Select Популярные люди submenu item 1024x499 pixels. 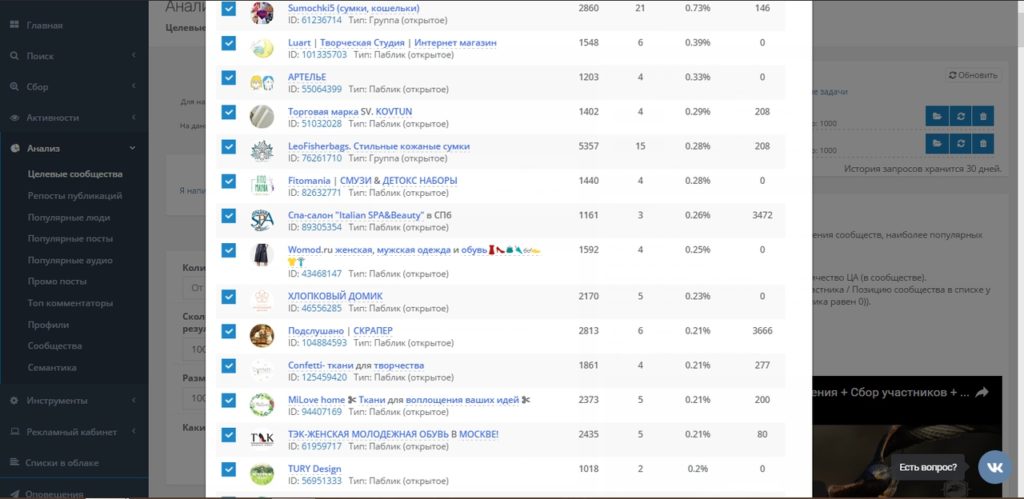(69, 217)
